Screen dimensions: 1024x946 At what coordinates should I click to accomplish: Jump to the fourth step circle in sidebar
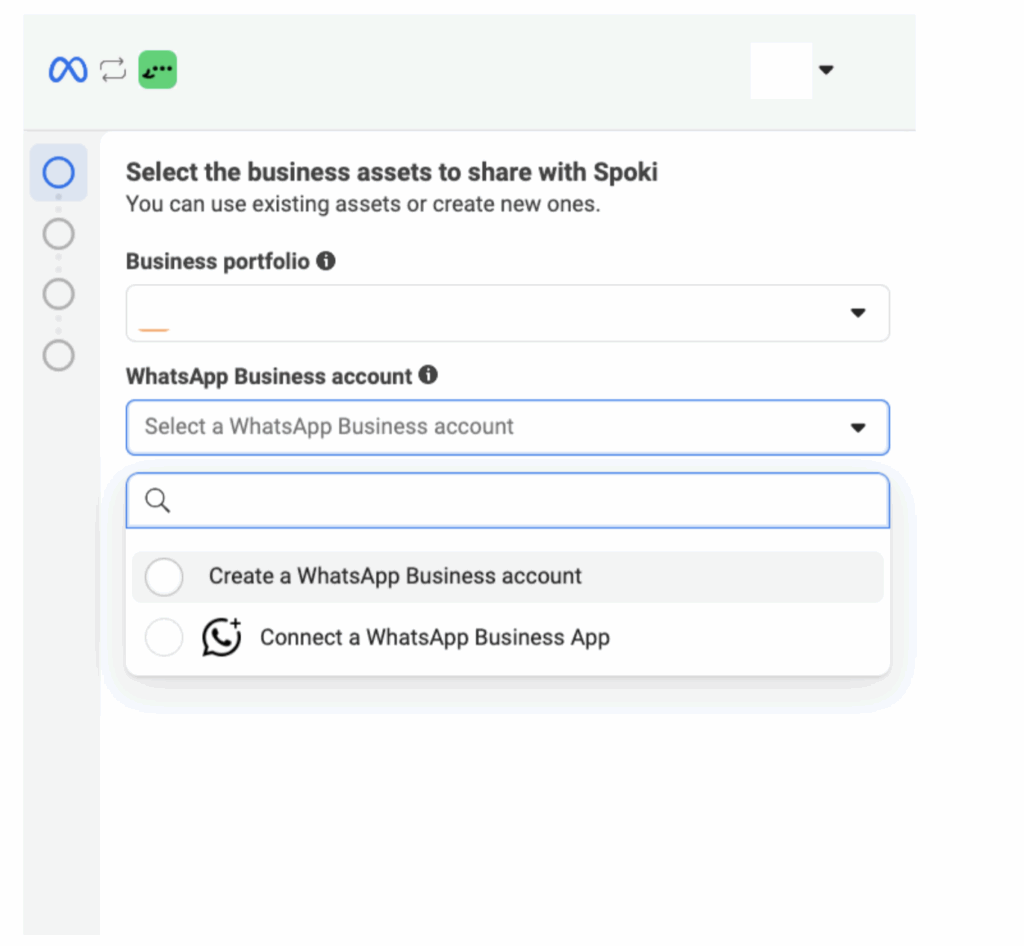(x=59, y=355)
